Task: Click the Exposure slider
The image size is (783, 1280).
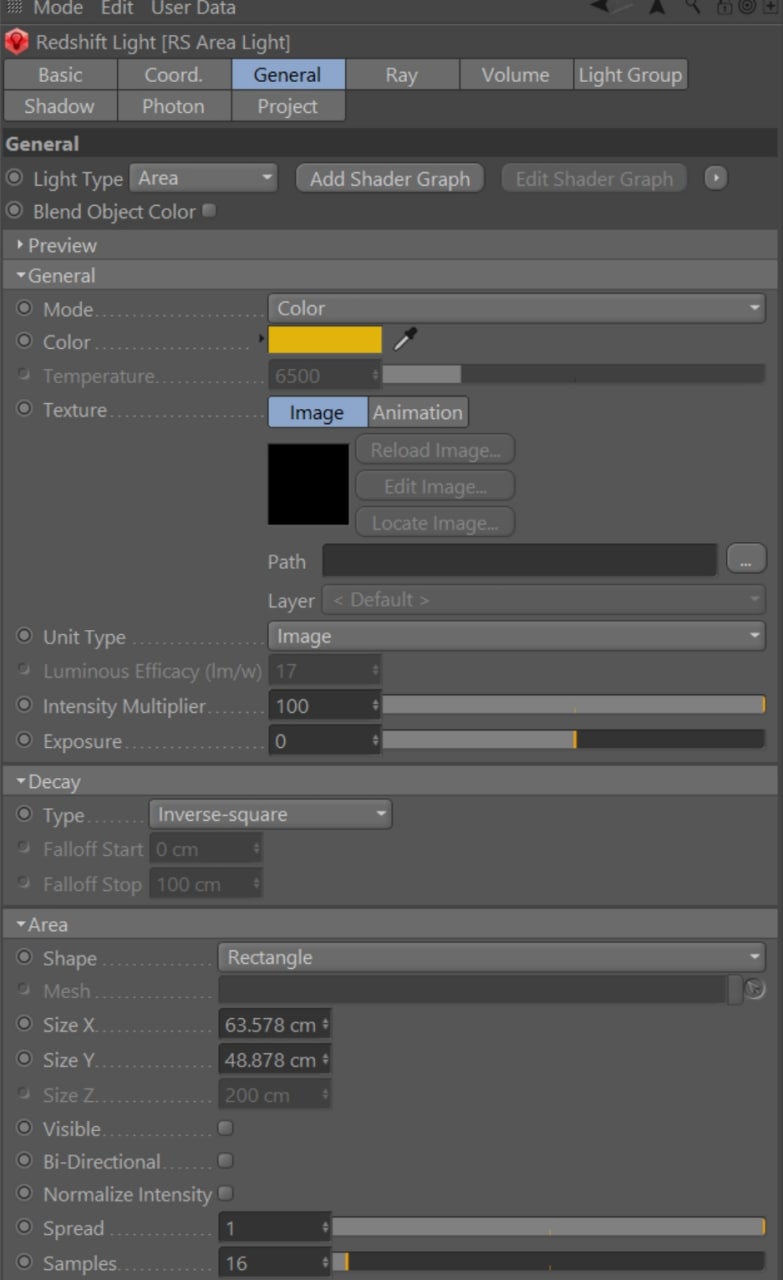Action: 574,740
